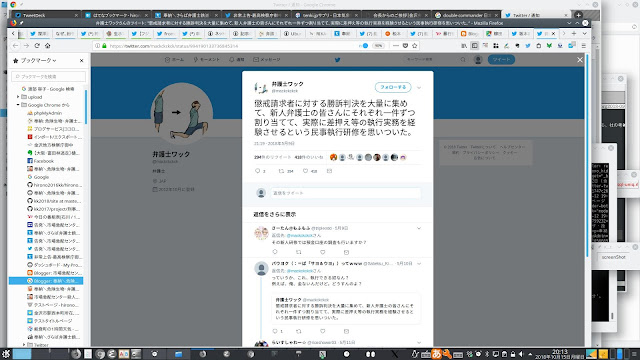Click the フォローする follow button
Screen dimensions: 640x360
(x=393, y=87)
